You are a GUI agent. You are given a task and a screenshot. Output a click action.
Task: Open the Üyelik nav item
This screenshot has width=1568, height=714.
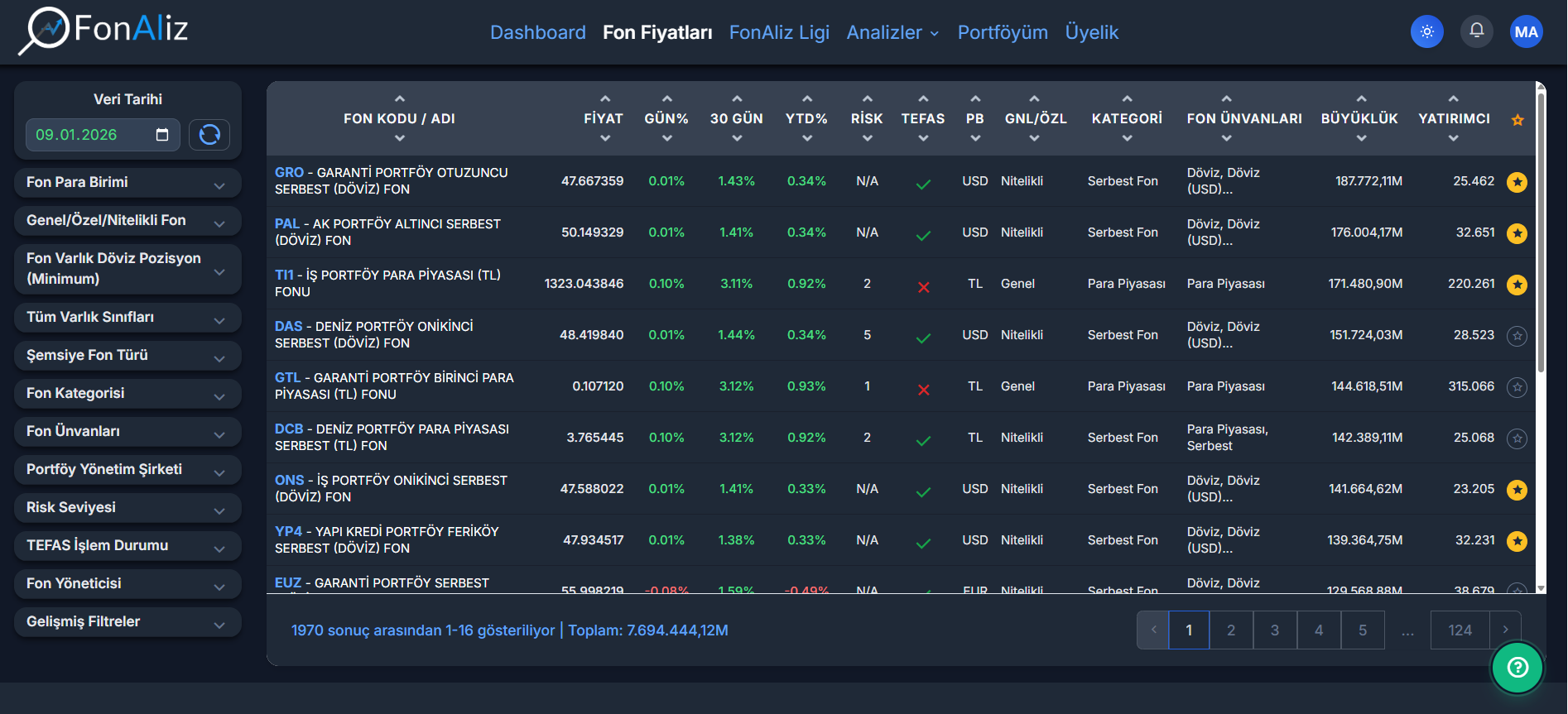(x=1092, y=32)
